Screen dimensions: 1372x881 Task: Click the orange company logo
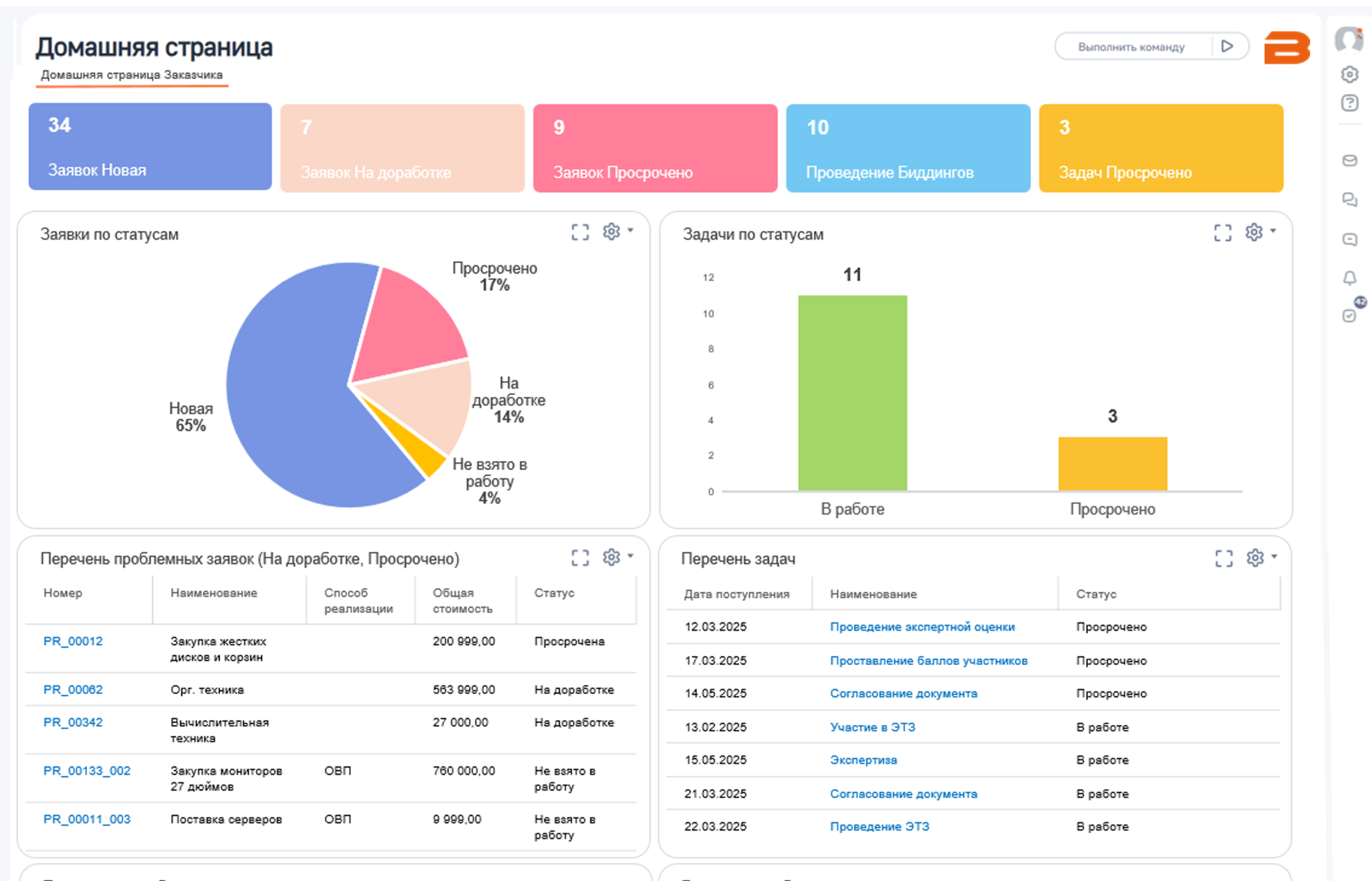[x=1287, y=47]
